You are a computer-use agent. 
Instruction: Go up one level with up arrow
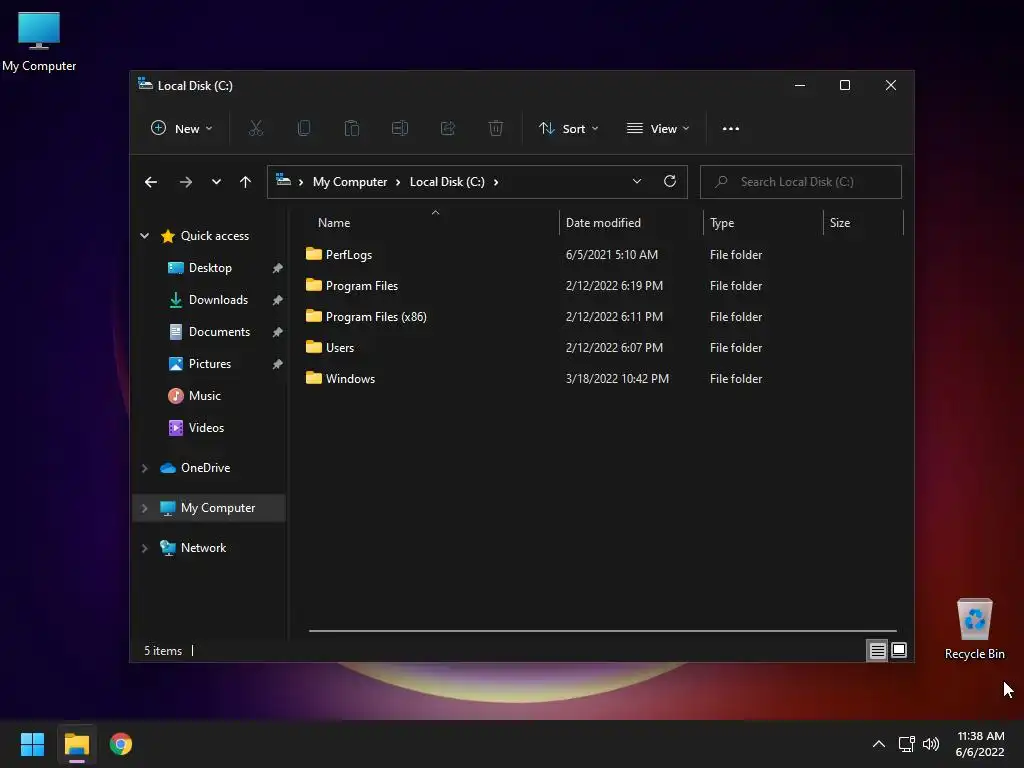coord(245,182)
